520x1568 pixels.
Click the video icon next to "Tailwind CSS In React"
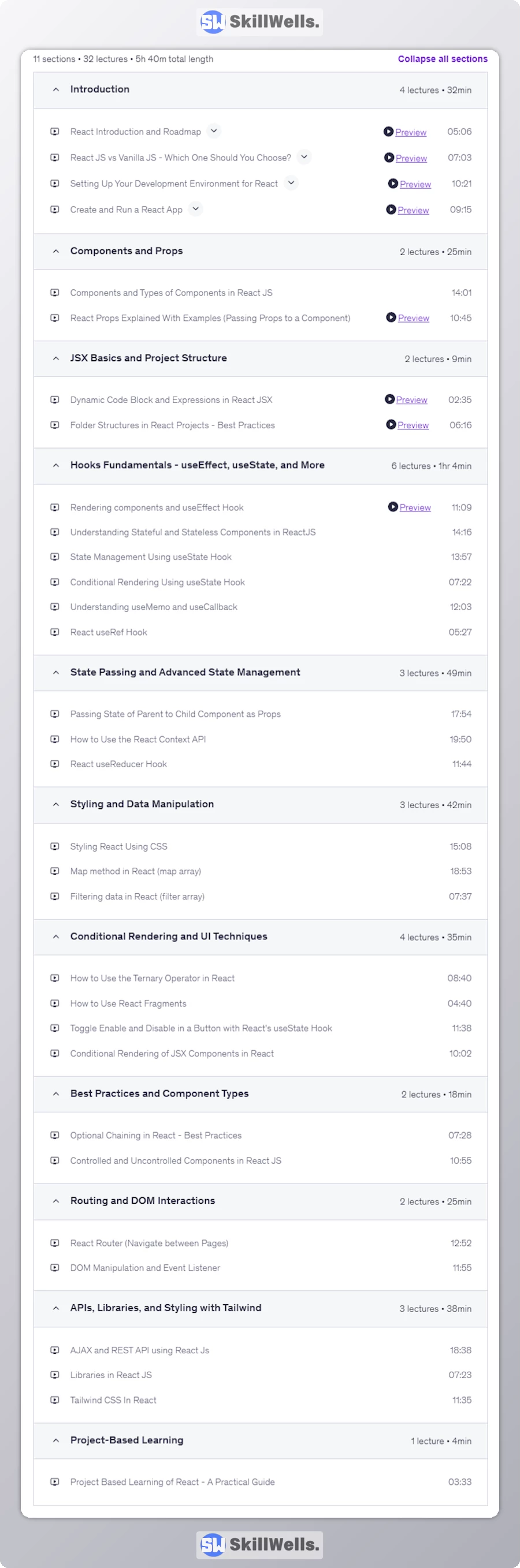click(55, 1400)
